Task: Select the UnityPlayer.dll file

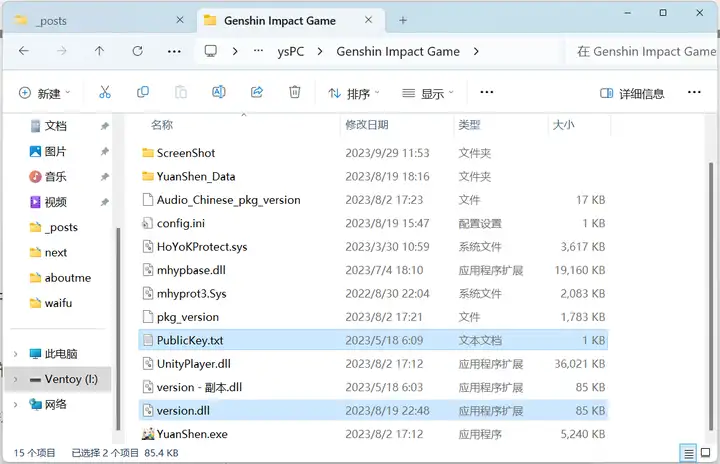Action: 373,363
